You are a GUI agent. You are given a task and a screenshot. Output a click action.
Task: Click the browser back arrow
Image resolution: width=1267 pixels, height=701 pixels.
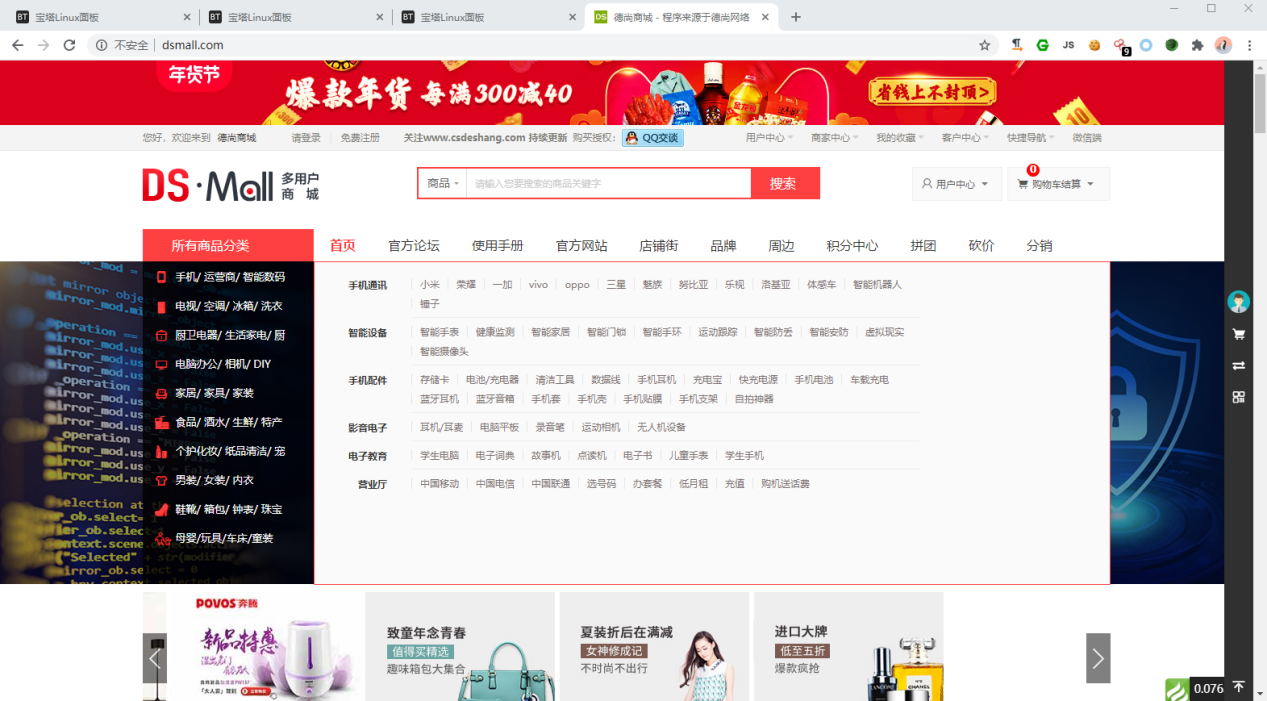pos(18,45)
